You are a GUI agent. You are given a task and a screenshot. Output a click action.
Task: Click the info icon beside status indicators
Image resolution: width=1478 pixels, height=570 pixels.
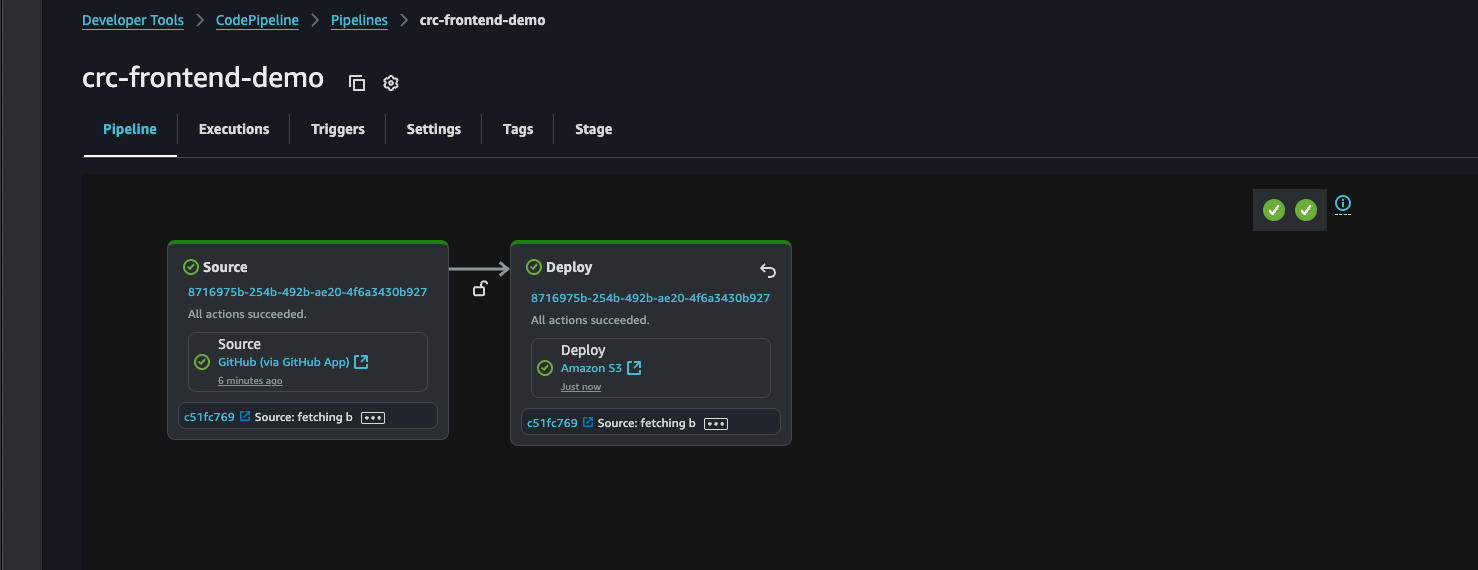[x=1343, y=203]
